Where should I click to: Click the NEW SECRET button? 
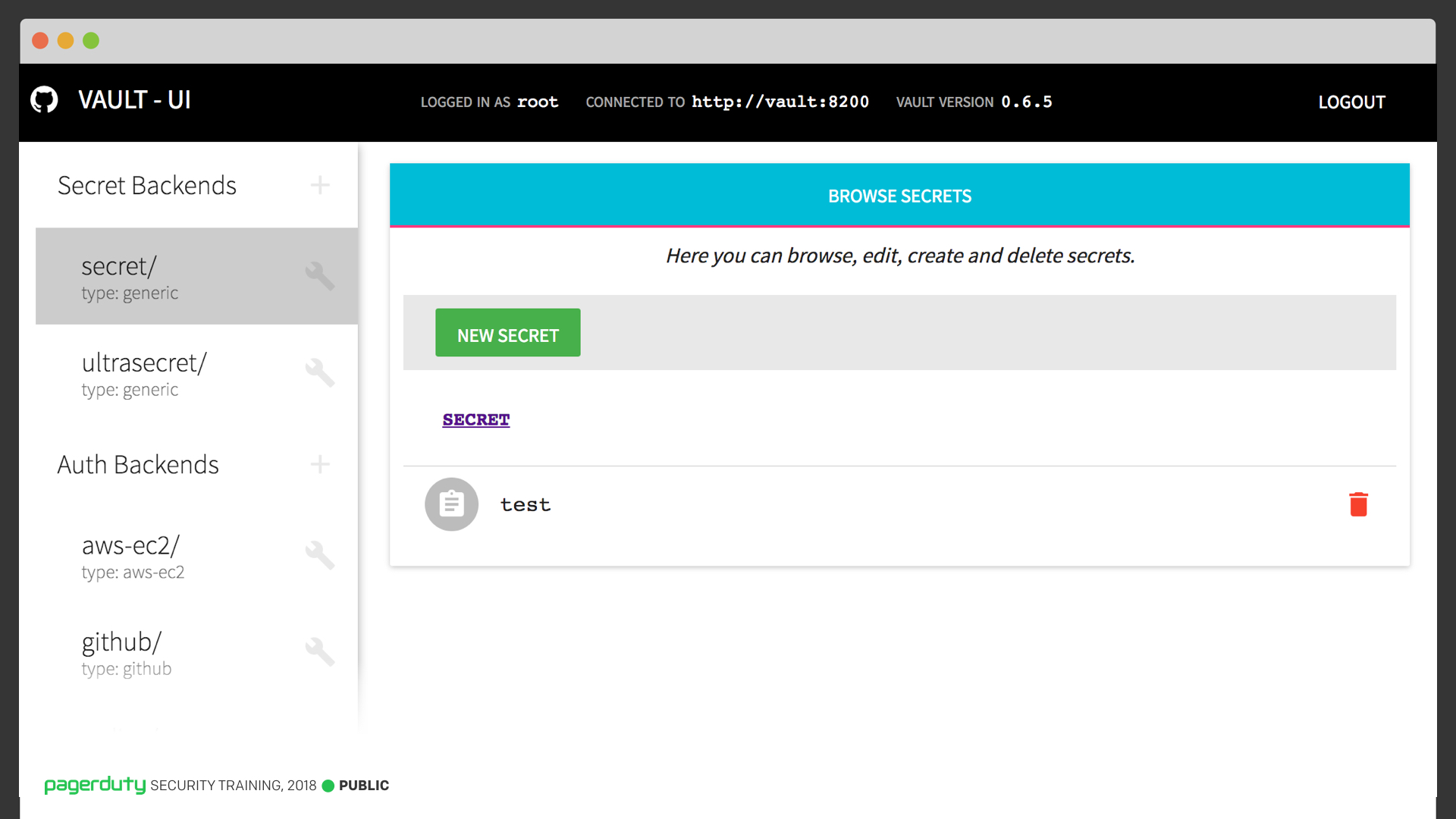[508, 333]
